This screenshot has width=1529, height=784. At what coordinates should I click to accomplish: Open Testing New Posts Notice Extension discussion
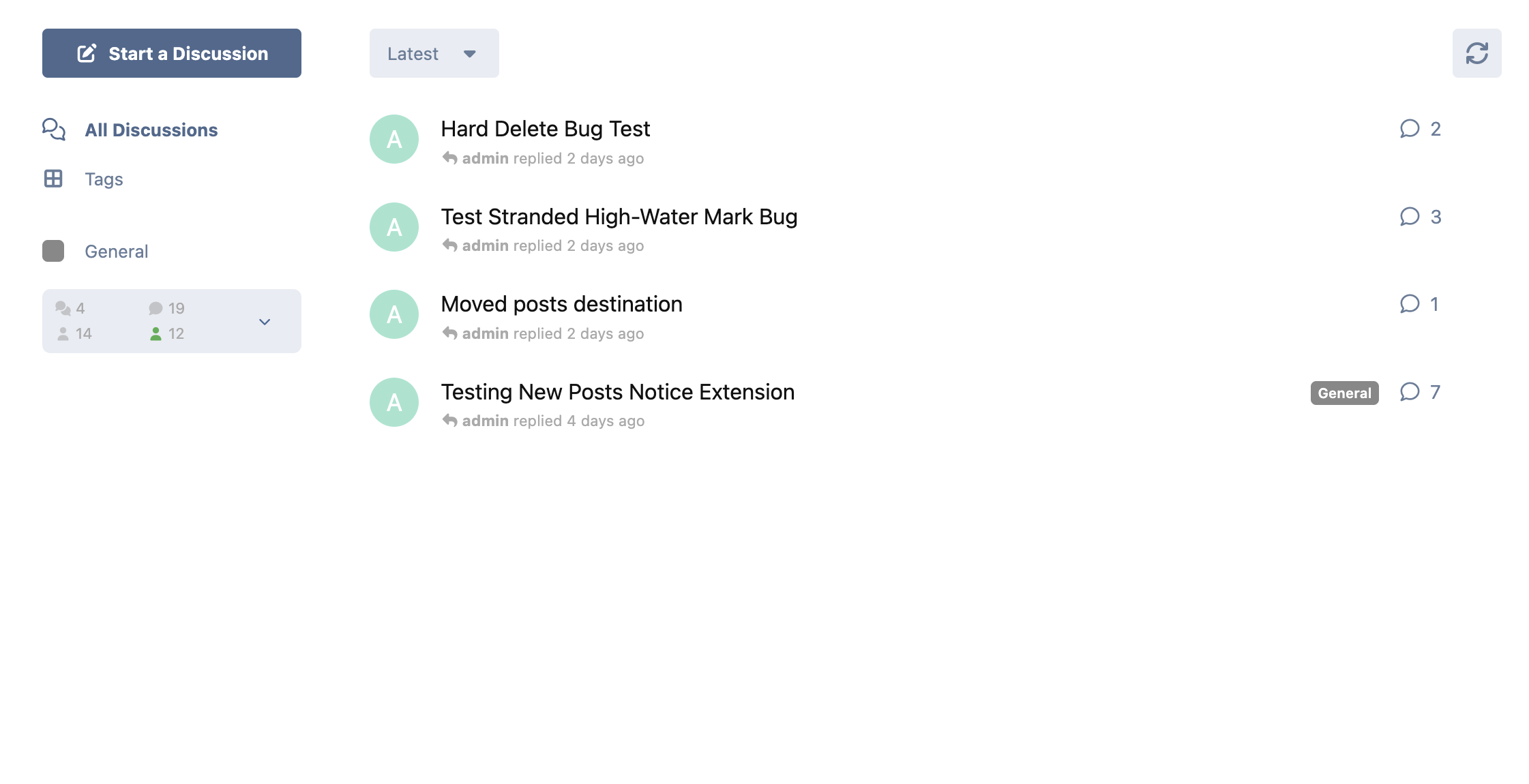coord(617,392)
